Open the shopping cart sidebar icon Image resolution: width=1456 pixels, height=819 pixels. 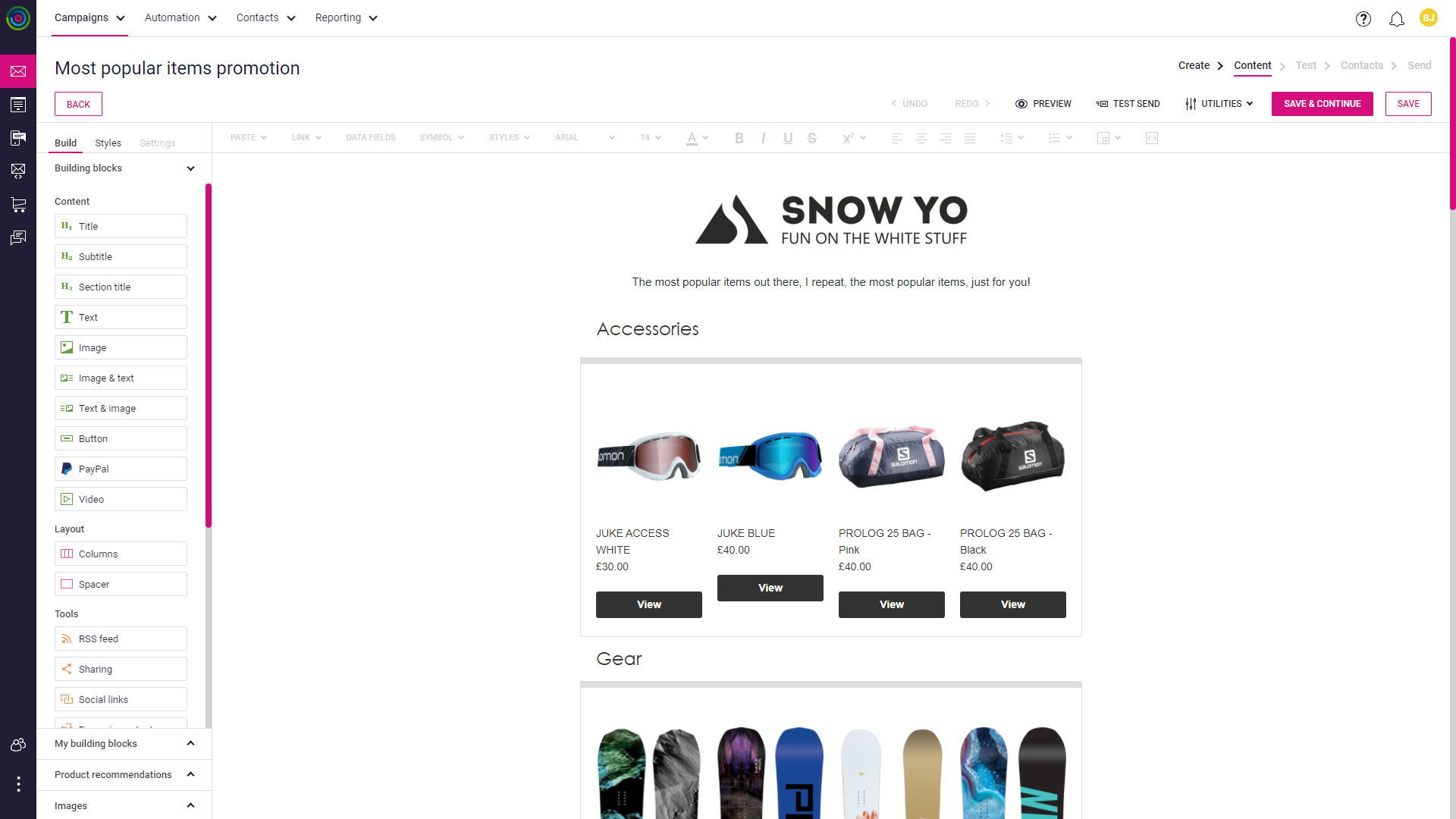[18, 204]
